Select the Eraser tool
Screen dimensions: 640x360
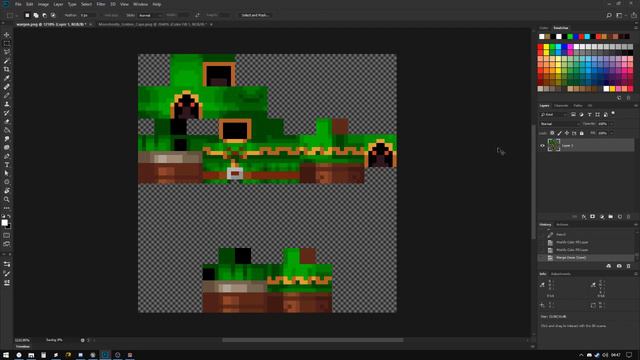pyautogui.click(x=7, y=121)
